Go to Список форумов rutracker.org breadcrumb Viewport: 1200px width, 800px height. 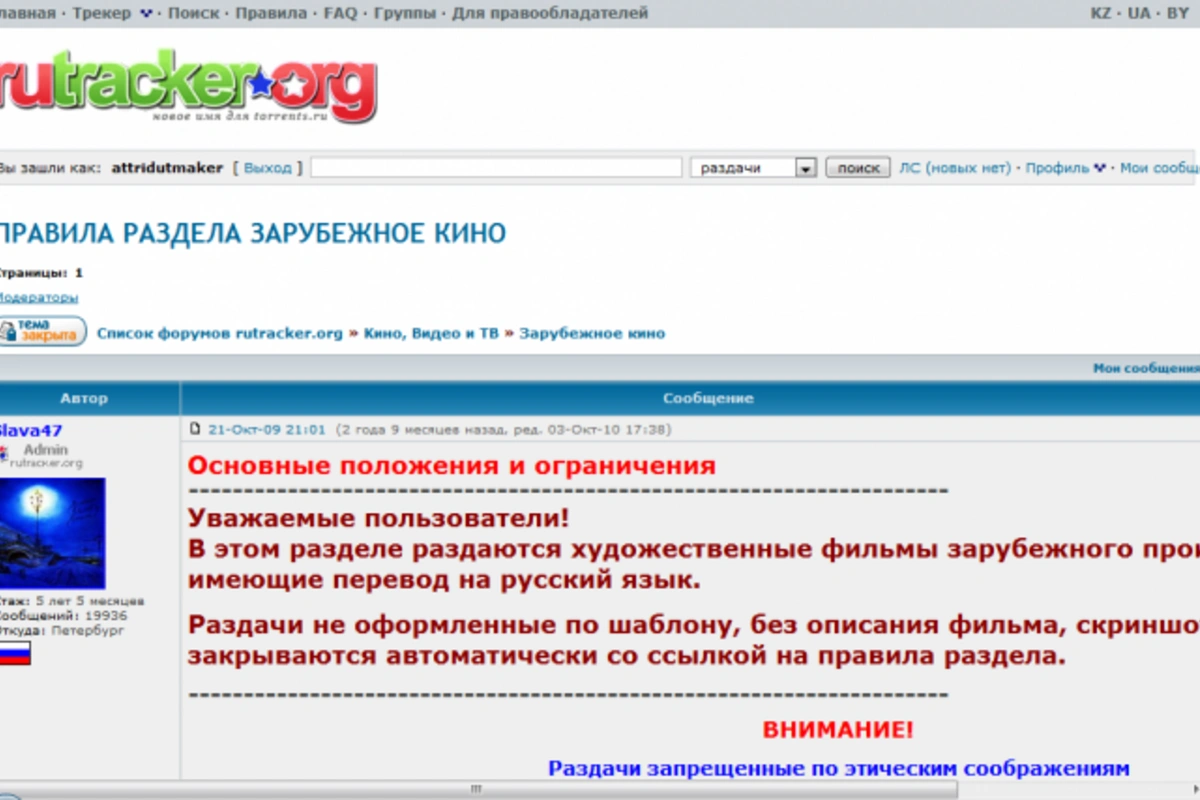(219, 333)
